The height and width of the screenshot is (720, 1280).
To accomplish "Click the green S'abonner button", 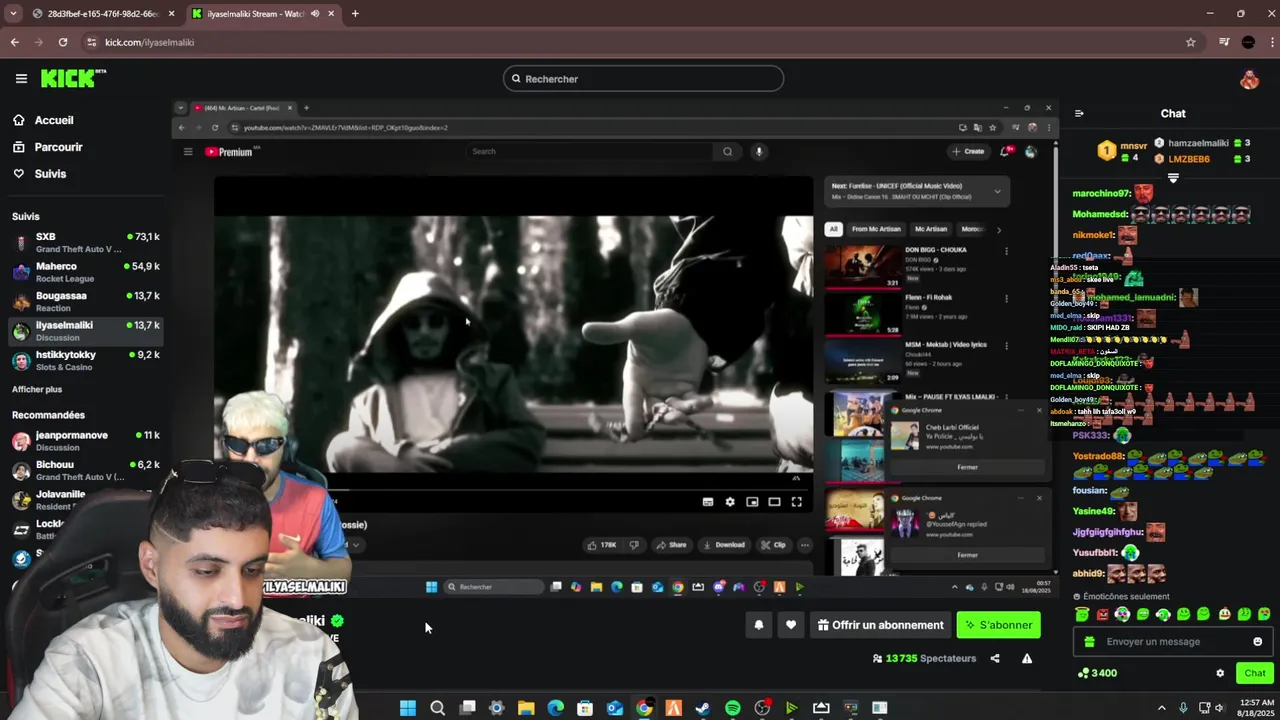I will tap(998, 625).
